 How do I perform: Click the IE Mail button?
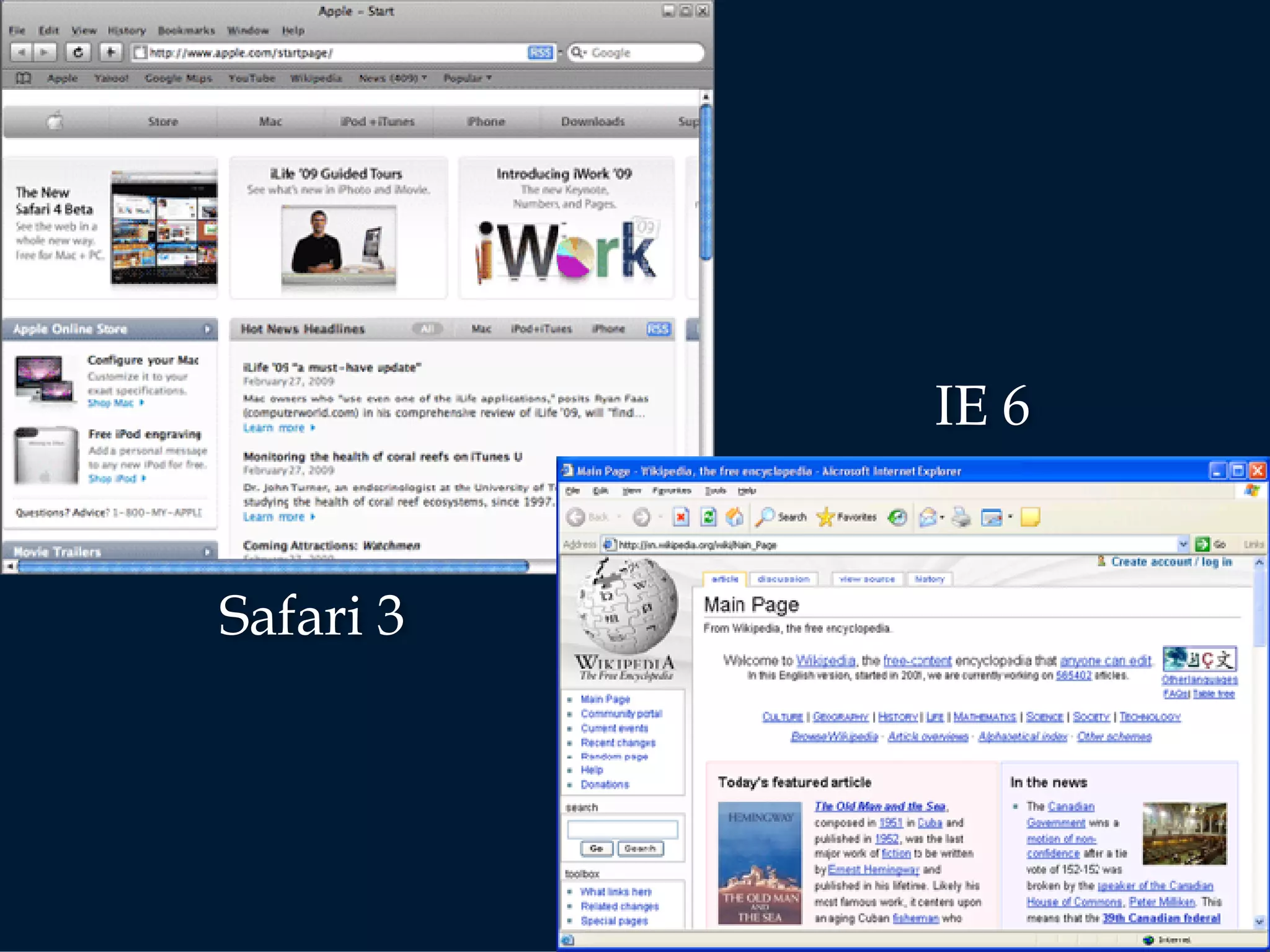click(x=928, y=517)
